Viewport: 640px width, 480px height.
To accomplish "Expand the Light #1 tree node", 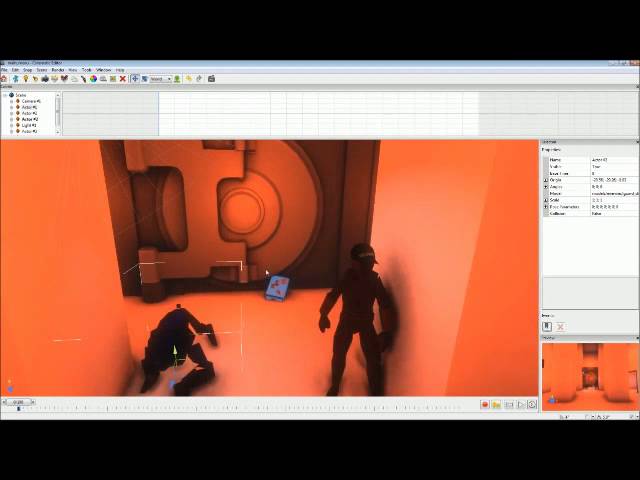I will 11,125.
